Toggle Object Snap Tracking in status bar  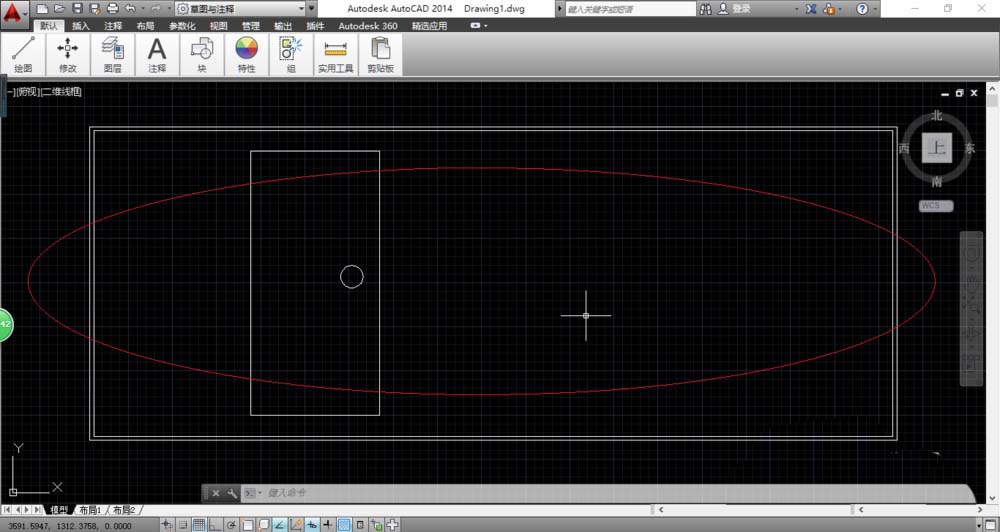280,525
